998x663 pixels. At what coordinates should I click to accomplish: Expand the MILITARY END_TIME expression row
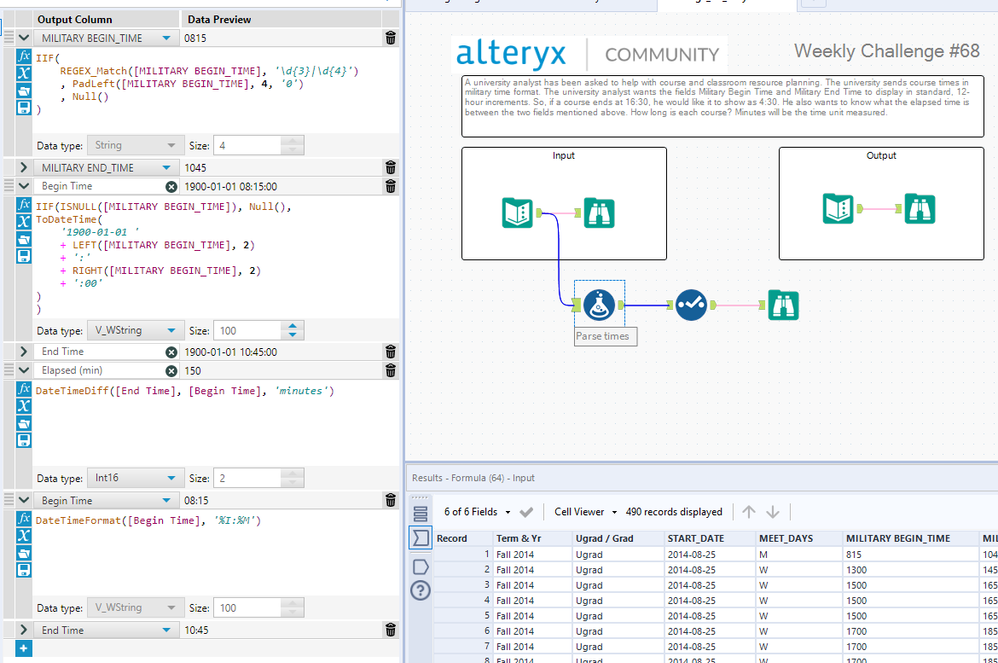[x=24, y=167]
